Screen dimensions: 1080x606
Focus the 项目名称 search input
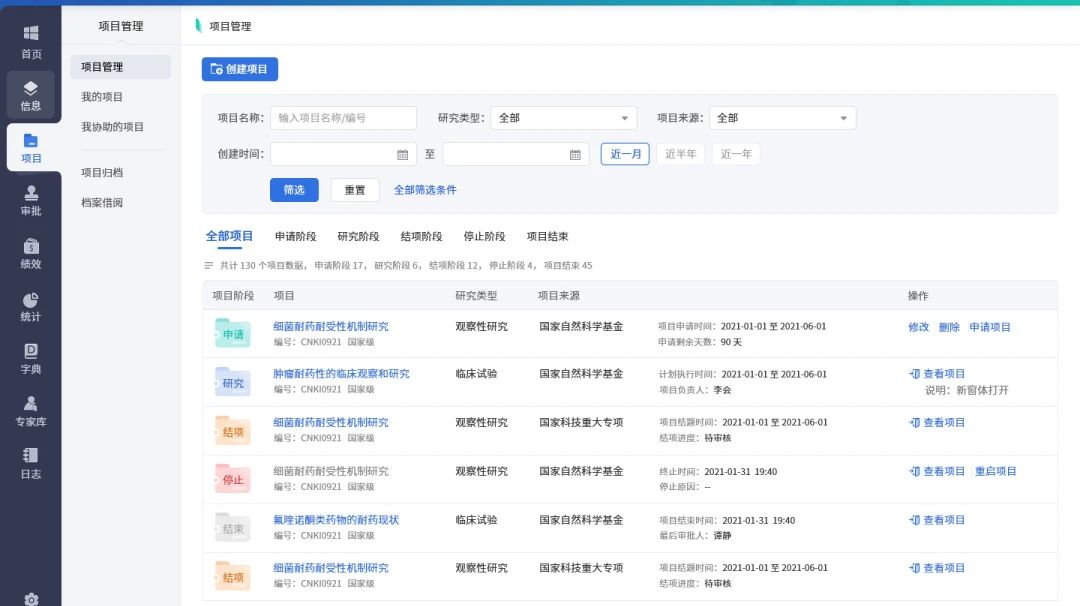[343, 118]
